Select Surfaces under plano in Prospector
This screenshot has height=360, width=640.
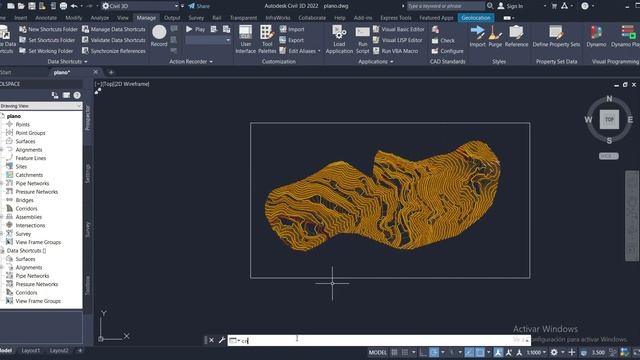click(x=25, y=141)
